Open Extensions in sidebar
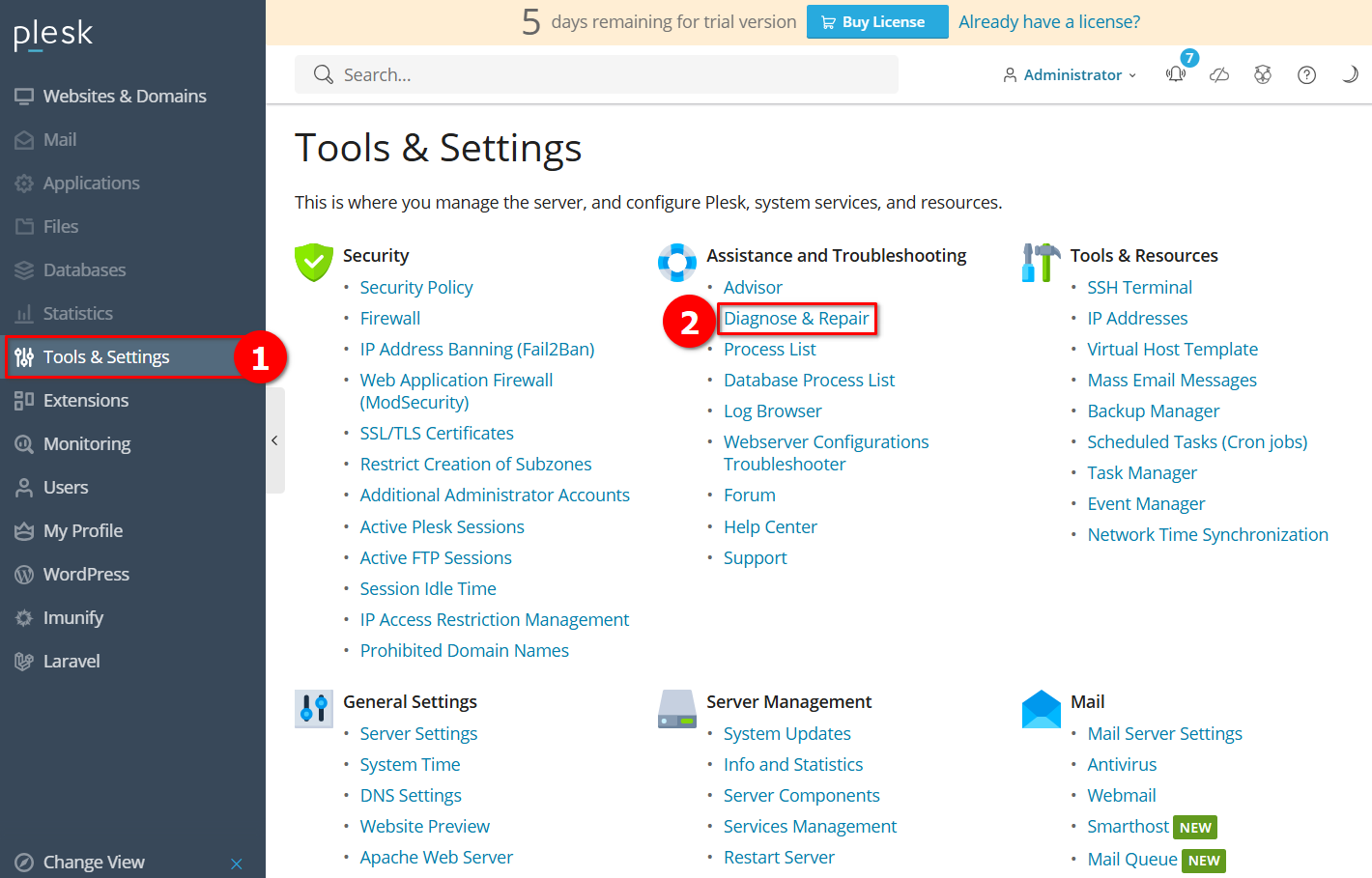Viewport: 1372px width, 878px height. [132, 400]
